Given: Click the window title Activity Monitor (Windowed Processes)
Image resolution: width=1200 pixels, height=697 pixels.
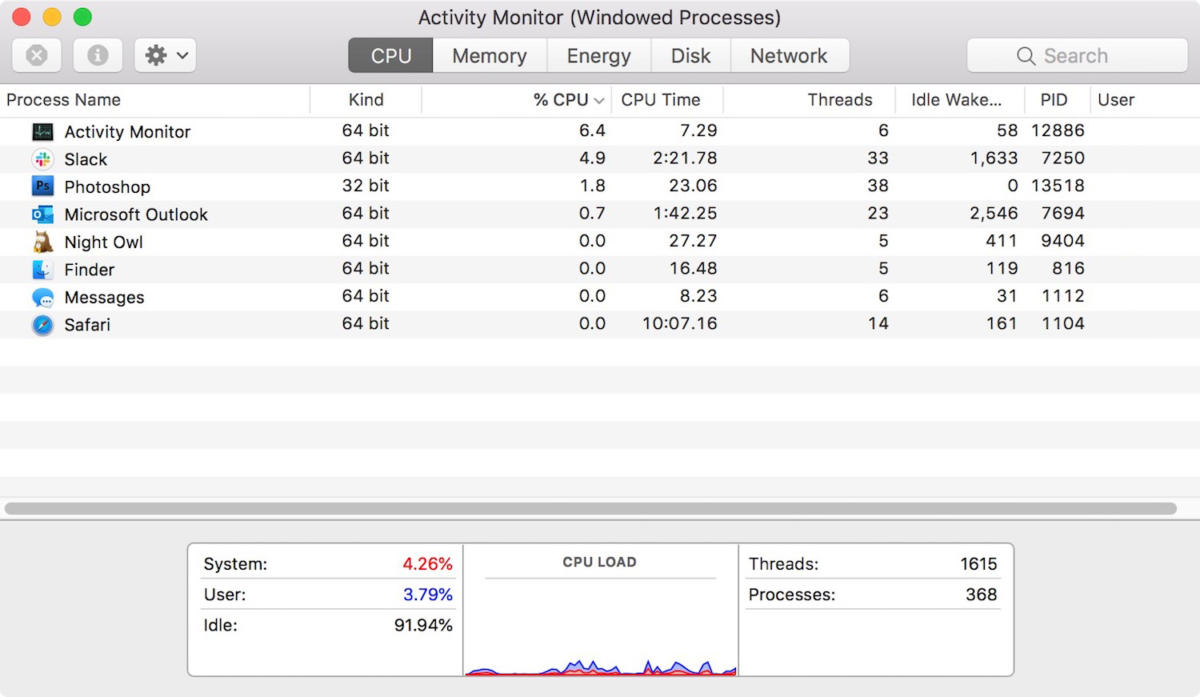Looking at the screenshot, I should click(599, 18).
